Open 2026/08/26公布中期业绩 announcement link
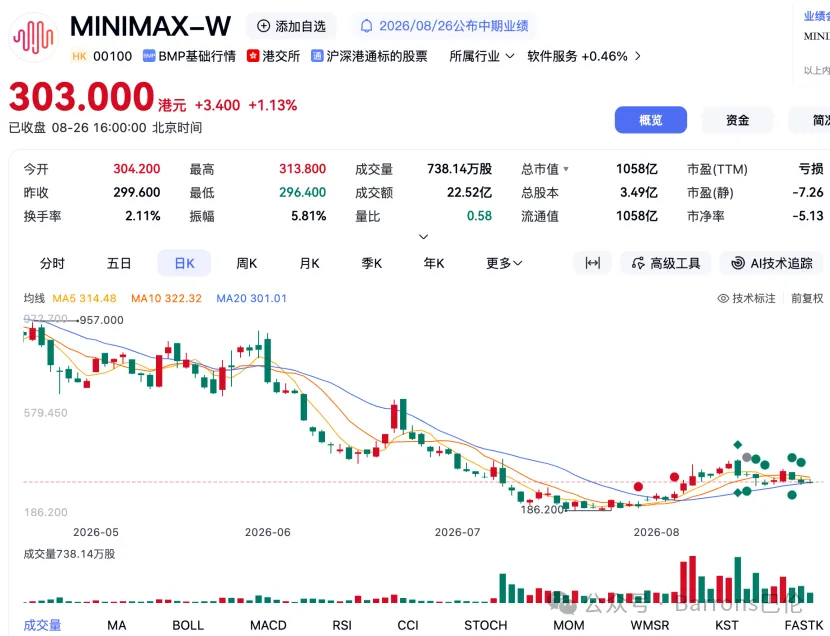 pyautogui.click(x=454, y=26)
